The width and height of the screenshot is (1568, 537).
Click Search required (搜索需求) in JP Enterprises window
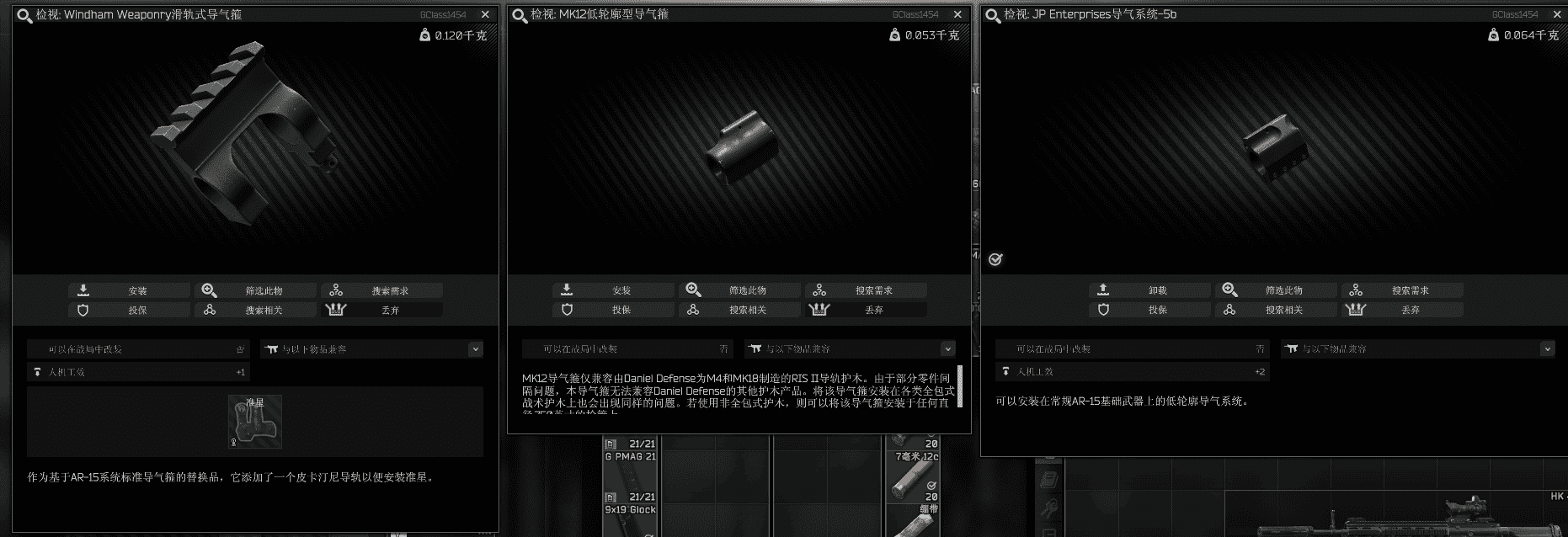[x=1402, y=290]
